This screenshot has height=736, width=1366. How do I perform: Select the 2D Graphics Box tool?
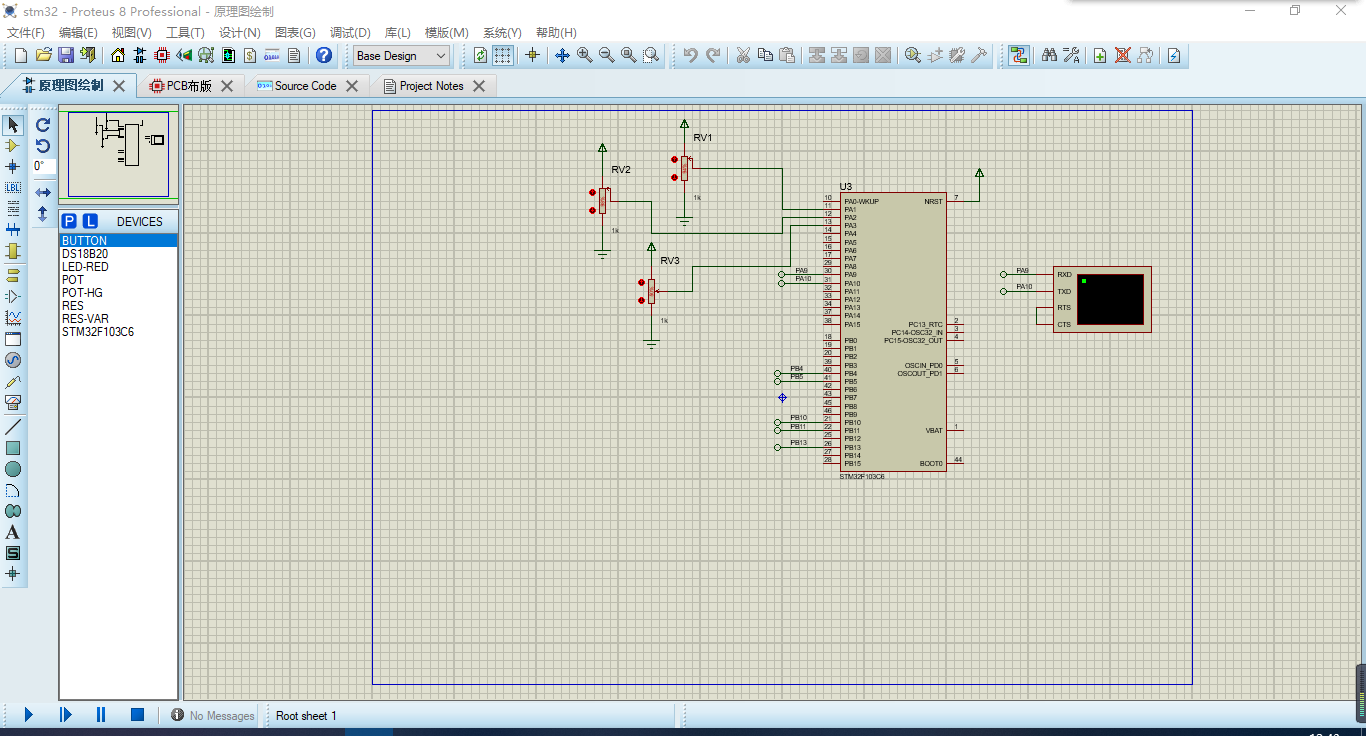pos(13,448)
